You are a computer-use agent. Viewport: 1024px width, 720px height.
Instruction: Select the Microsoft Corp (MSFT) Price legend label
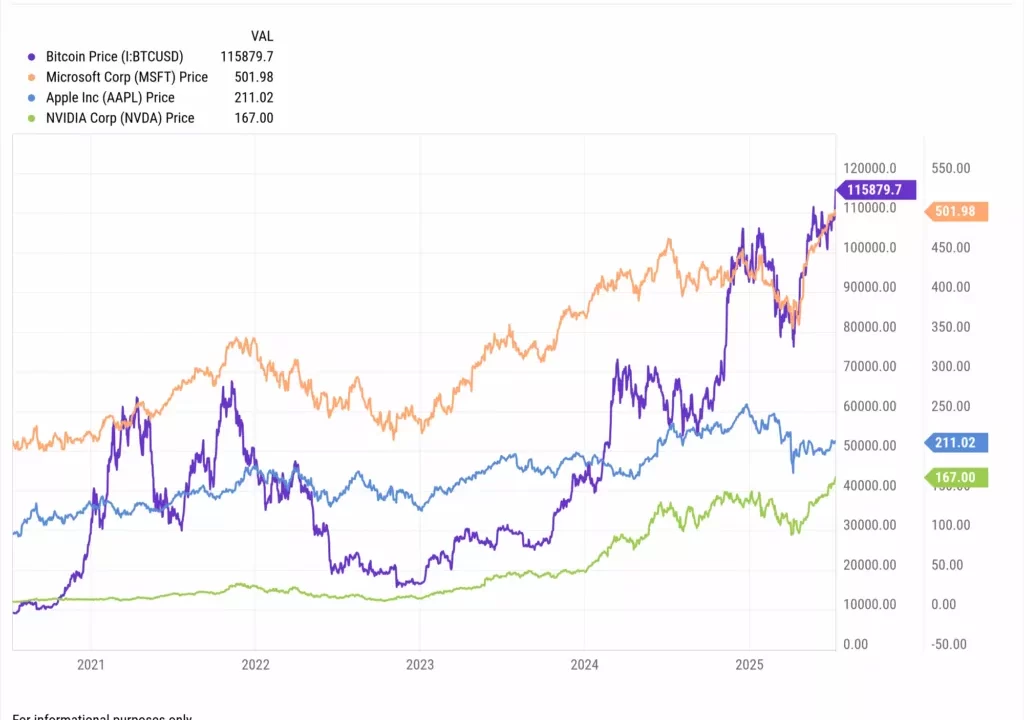tap(127, 77)
